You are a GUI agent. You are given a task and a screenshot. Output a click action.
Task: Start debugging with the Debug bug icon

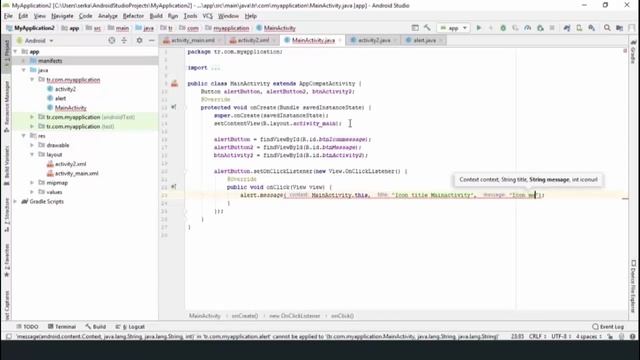[503, 28]
